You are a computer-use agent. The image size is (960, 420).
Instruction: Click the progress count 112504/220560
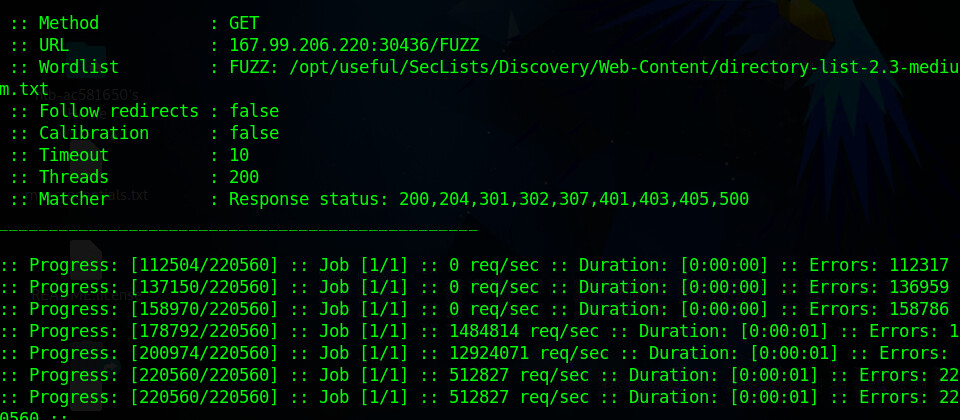click(204, 265)
